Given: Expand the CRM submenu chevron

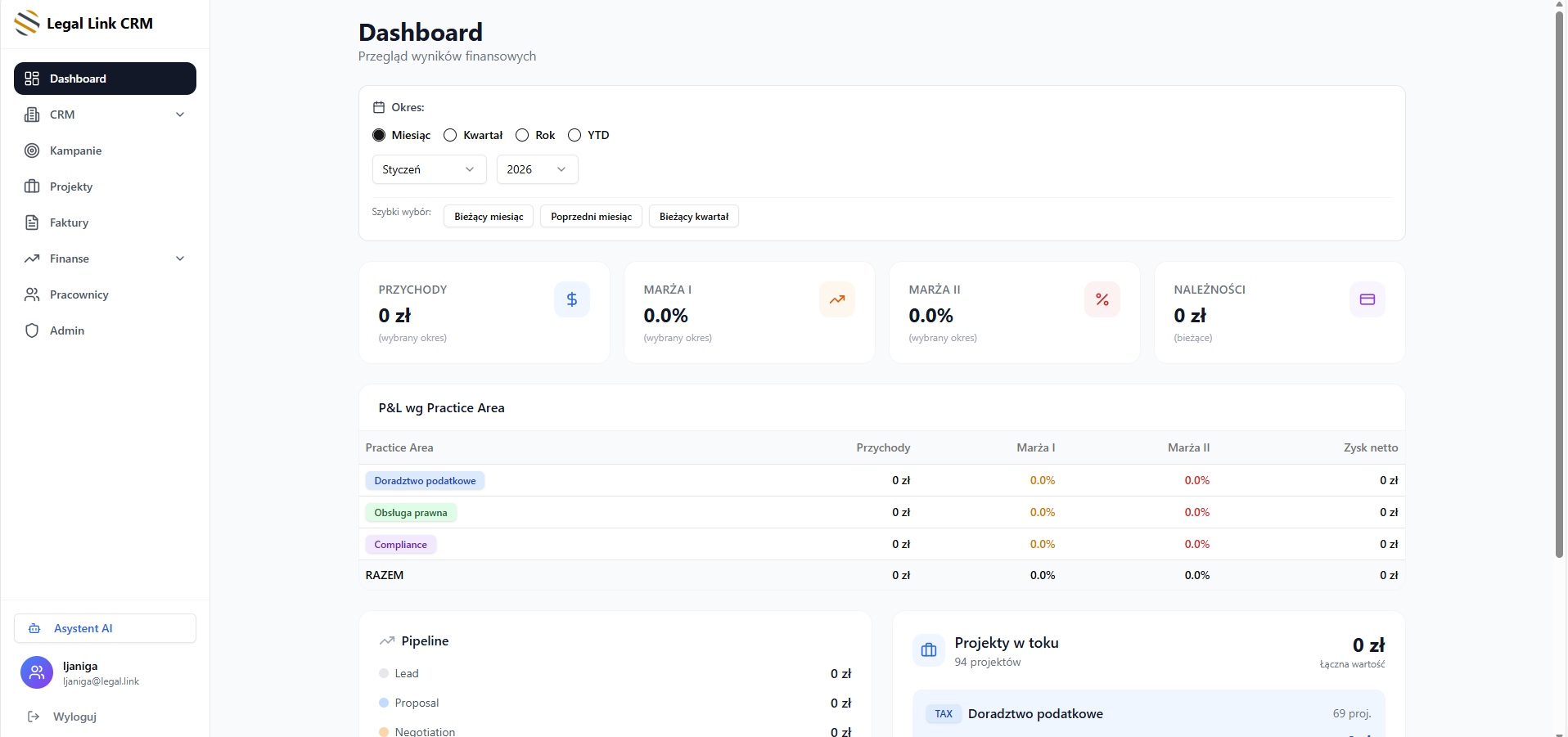Looking at the screenshot, I should pyautogui.click(x=180, y=115).
